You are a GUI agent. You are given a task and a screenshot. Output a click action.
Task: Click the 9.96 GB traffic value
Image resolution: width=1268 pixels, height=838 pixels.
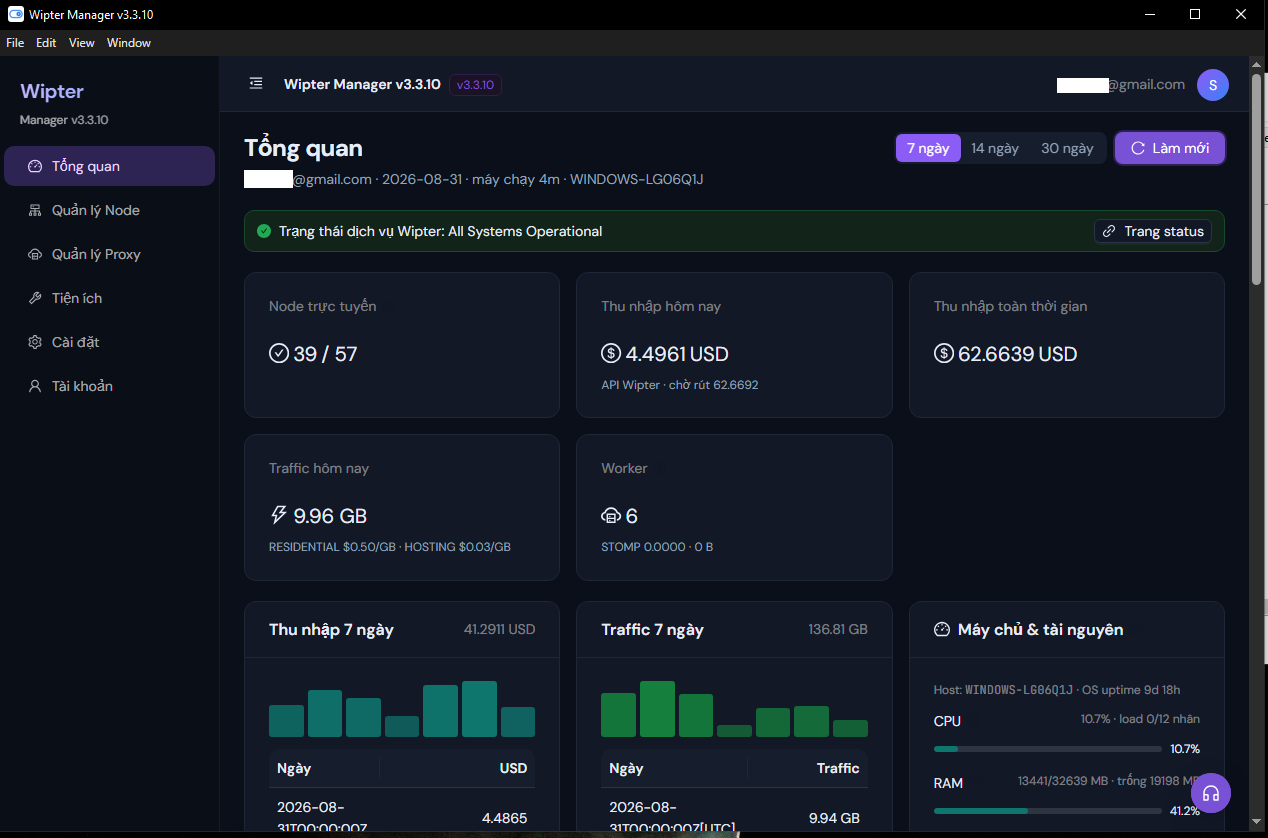point(330,516)
